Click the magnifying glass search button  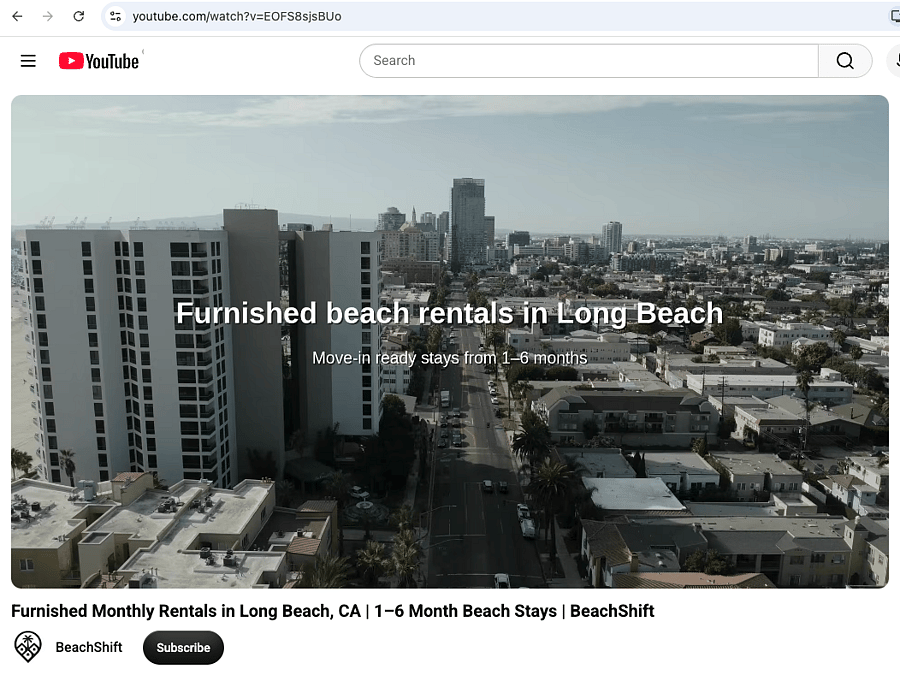tap(845, 60)
